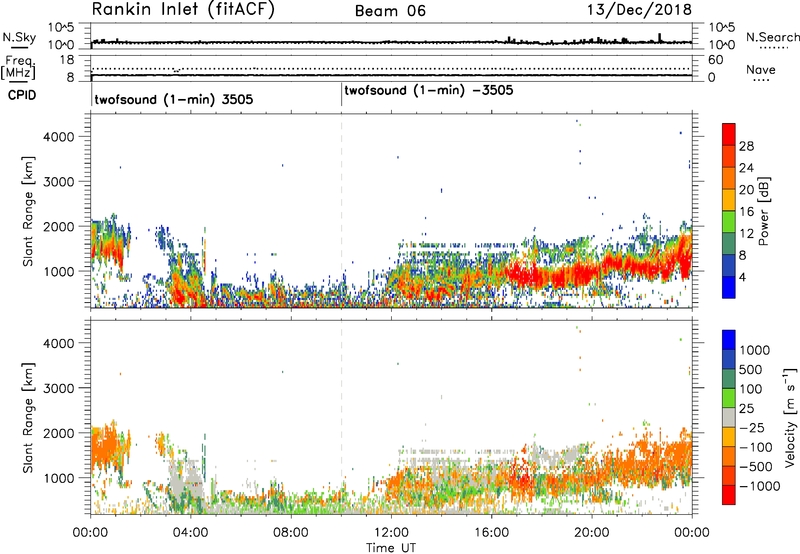Click the '16' power colorbar tick

[x=746, y=212]
